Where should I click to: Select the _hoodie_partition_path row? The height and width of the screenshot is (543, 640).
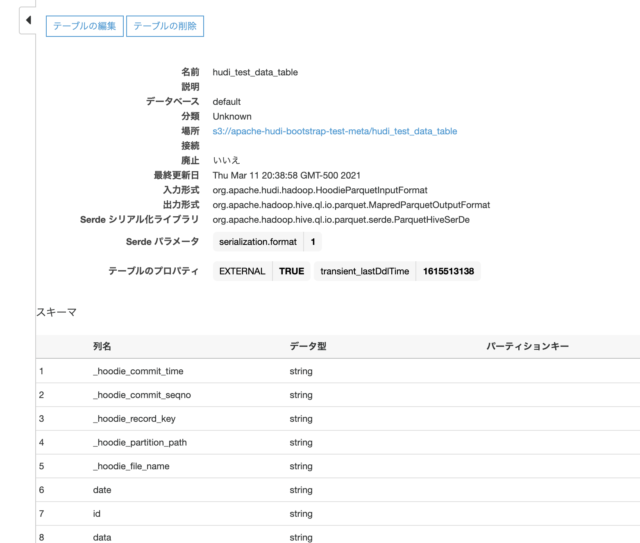tap(338, 442)
